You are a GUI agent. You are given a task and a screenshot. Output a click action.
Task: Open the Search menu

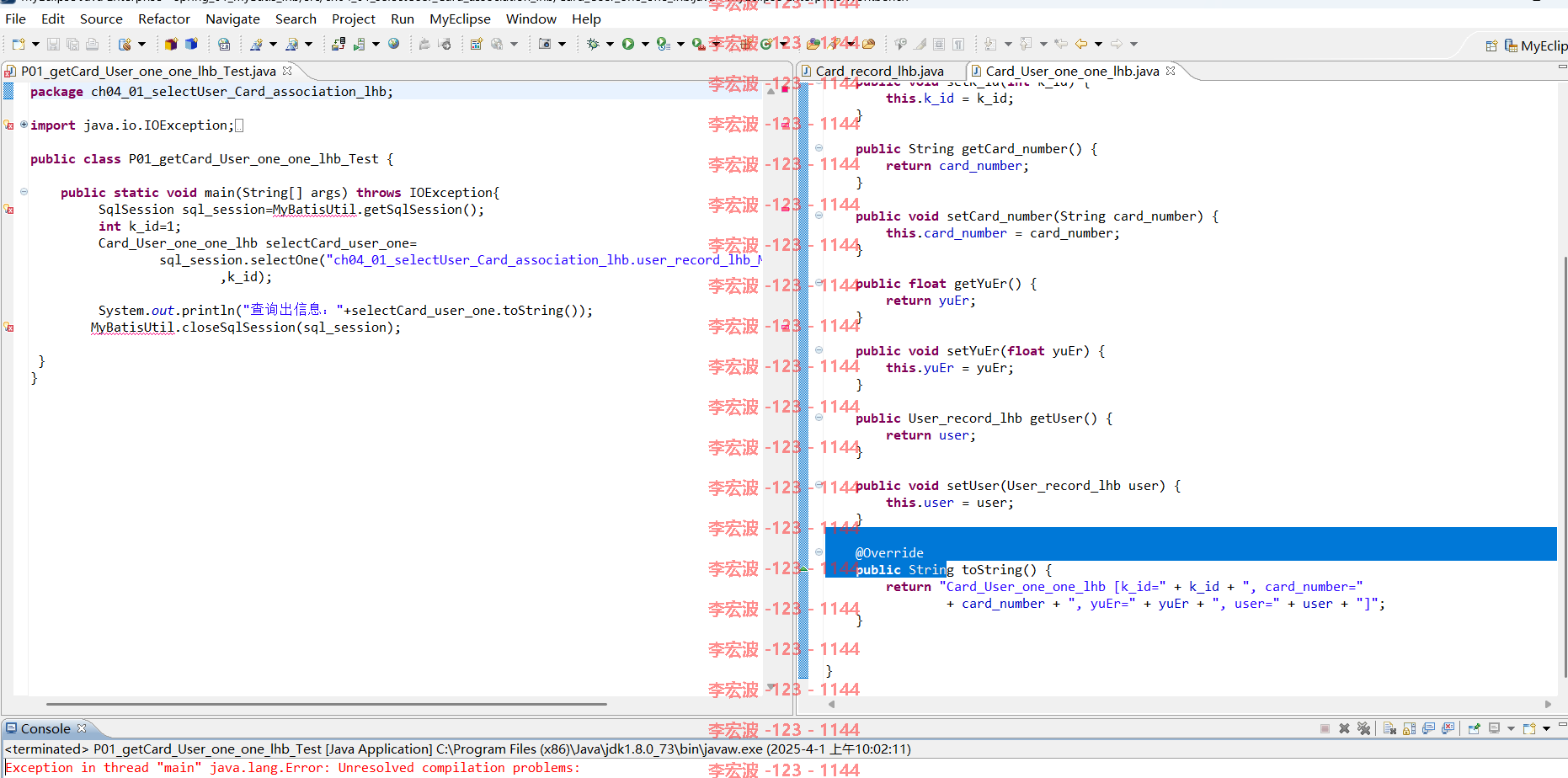296,19
